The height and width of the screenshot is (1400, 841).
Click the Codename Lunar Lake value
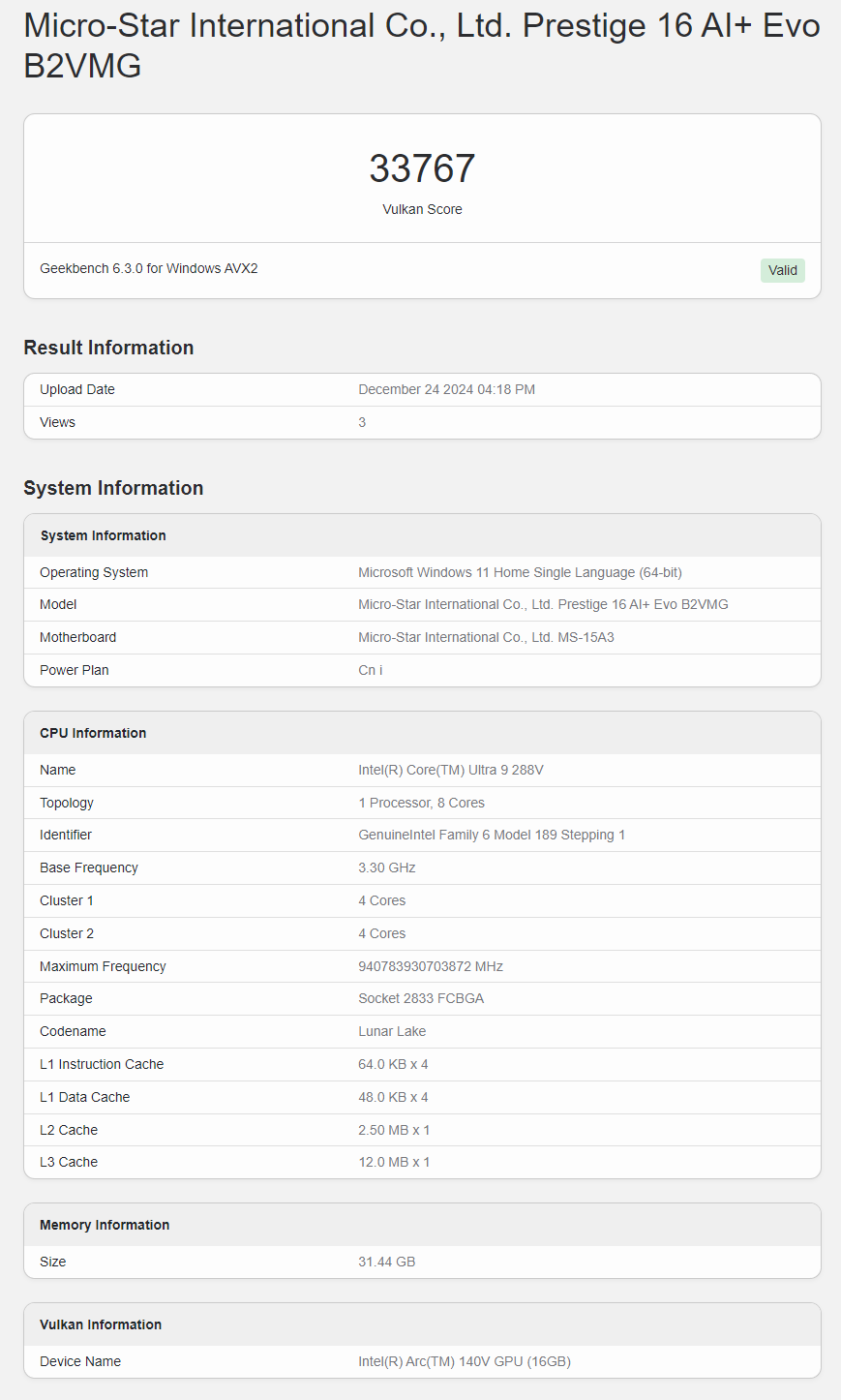[392, 1031]
